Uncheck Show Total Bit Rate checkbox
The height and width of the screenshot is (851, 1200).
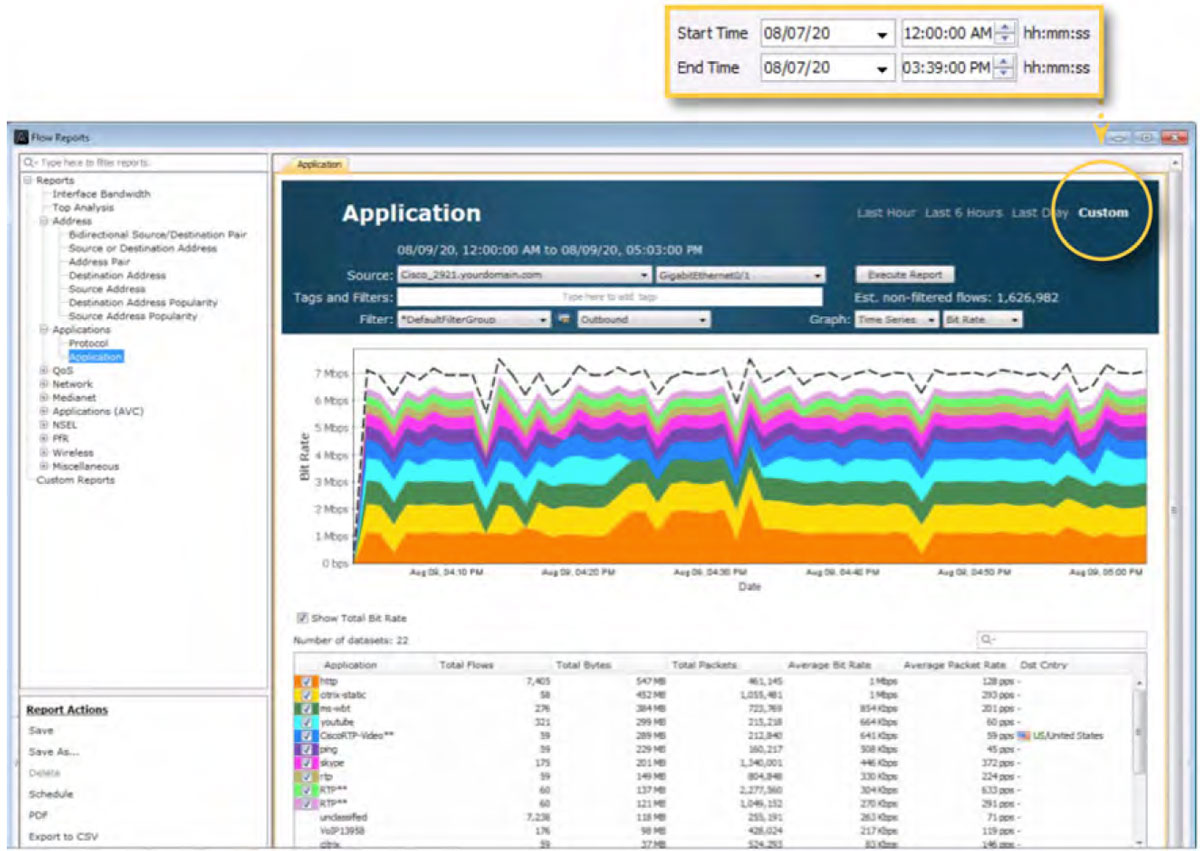[x=303, y=618]
